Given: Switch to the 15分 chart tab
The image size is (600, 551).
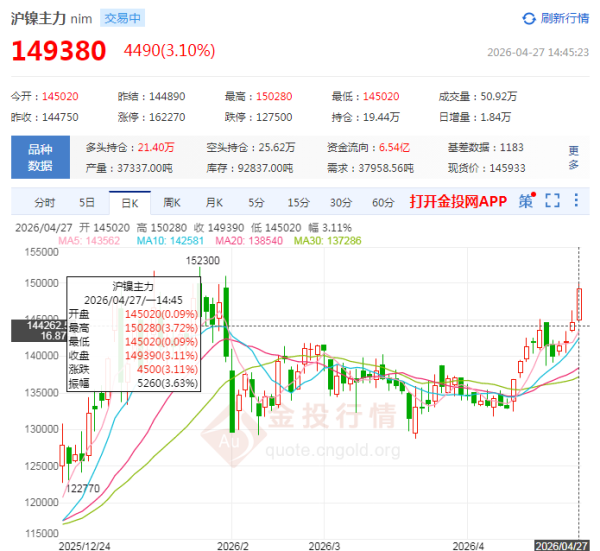Looking at the screenshot, I should [298, 202].
